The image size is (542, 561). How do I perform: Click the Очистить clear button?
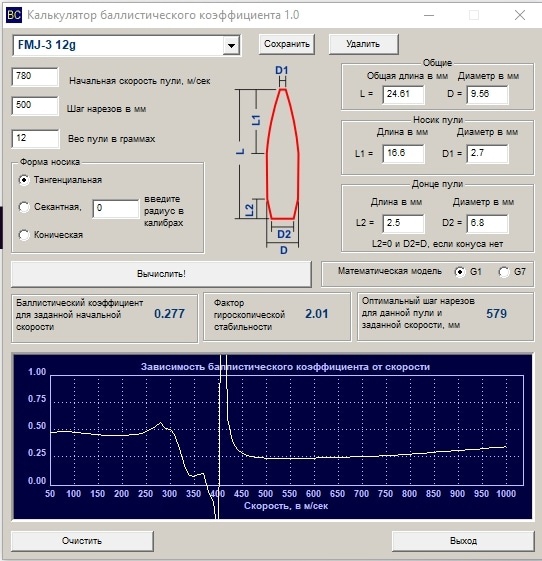[82, 541]
